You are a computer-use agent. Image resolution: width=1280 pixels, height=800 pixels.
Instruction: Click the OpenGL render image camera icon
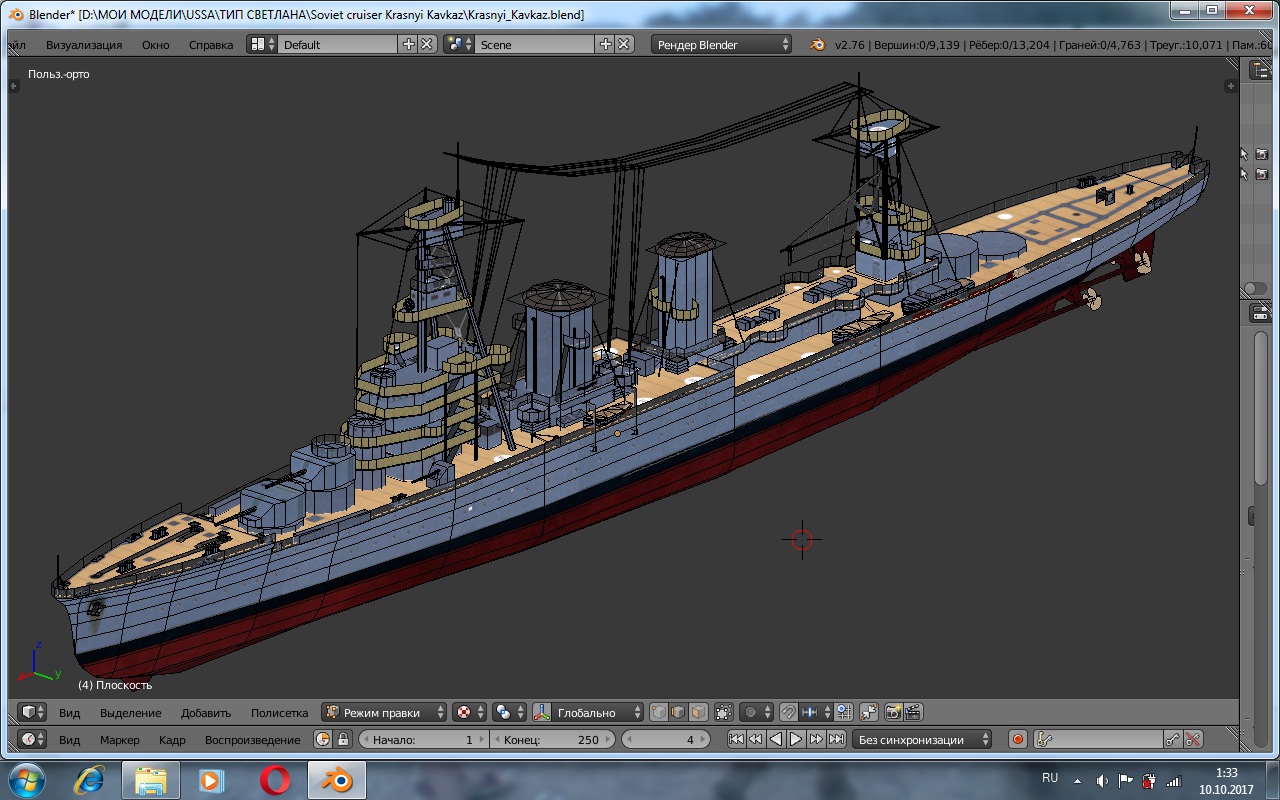click(892, 713)
